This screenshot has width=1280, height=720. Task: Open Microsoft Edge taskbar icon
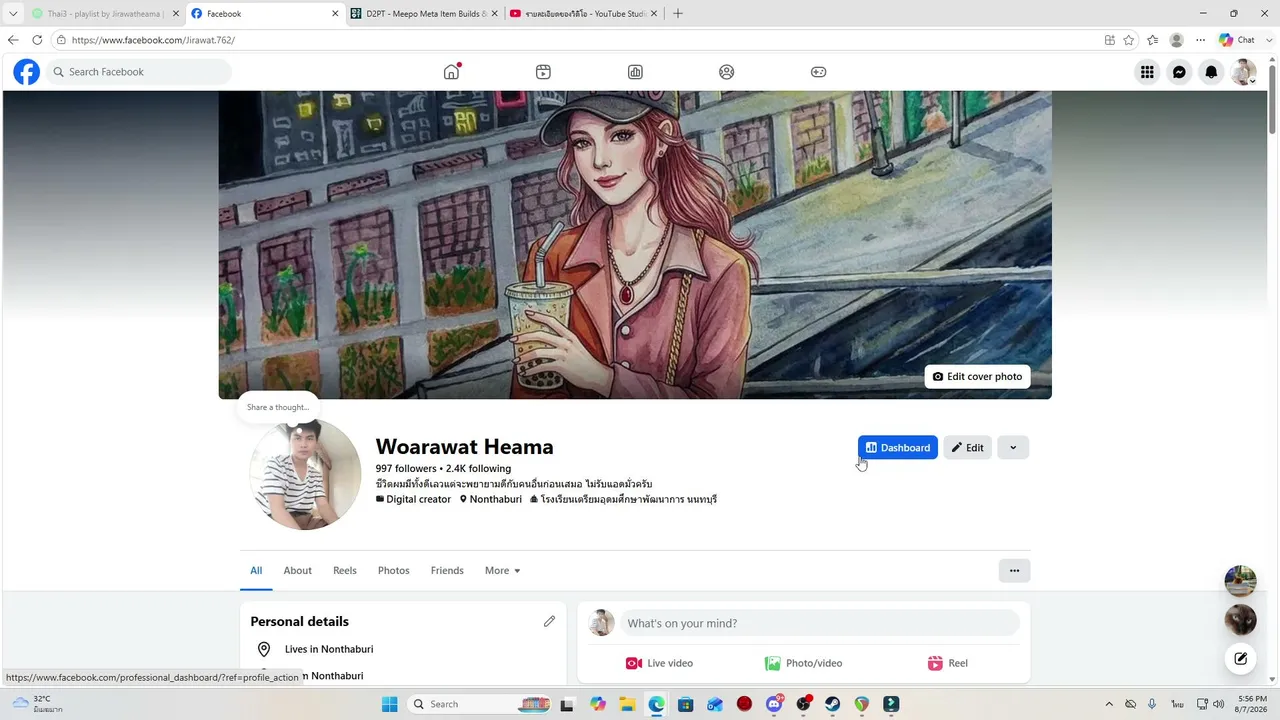point(656,704)
